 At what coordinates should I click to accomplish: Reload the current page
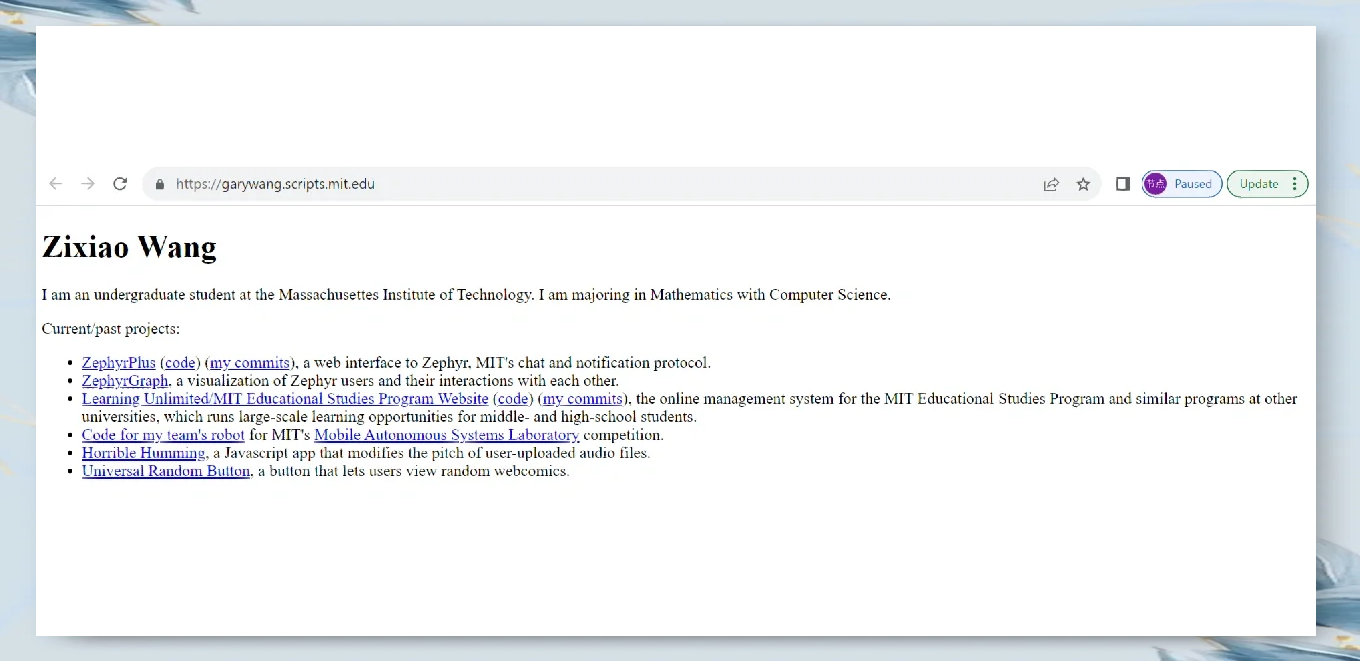120,184
